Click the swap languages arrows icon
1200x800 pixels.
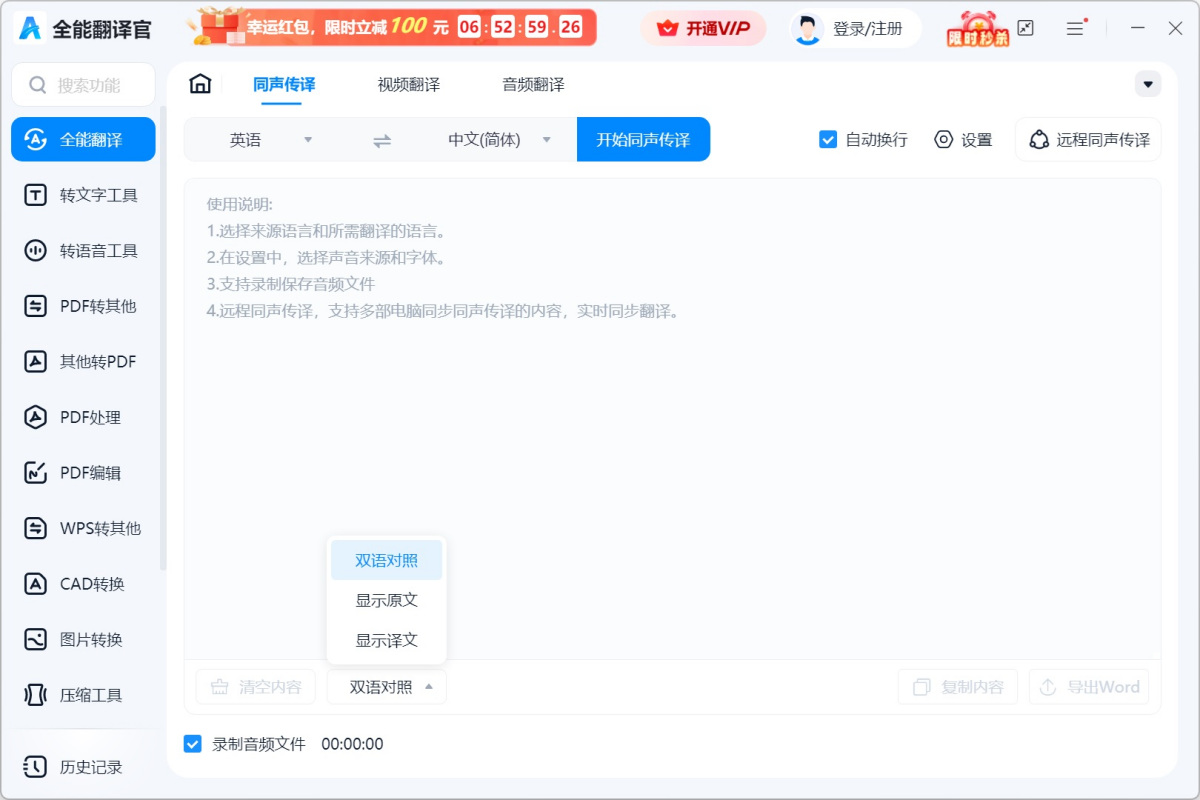pyautogui.click(x=382, y=141)
